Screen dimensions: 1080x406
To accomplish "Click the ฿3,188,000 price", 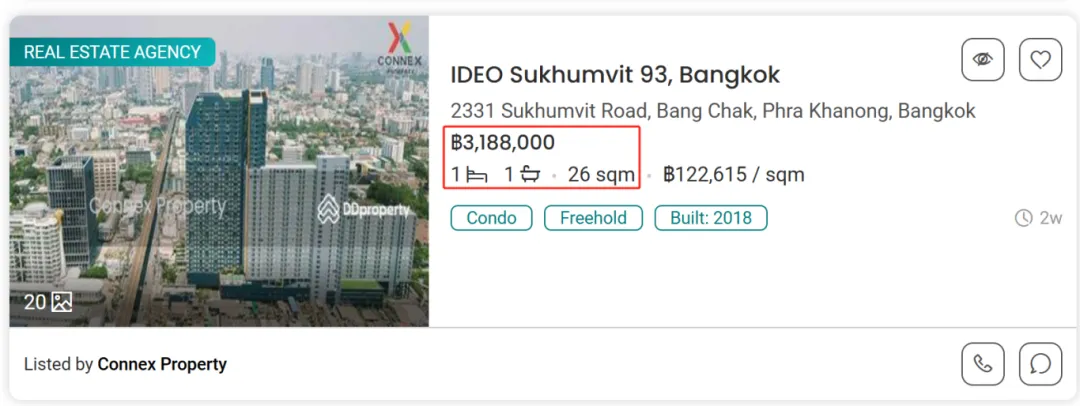I will point(503,143).
